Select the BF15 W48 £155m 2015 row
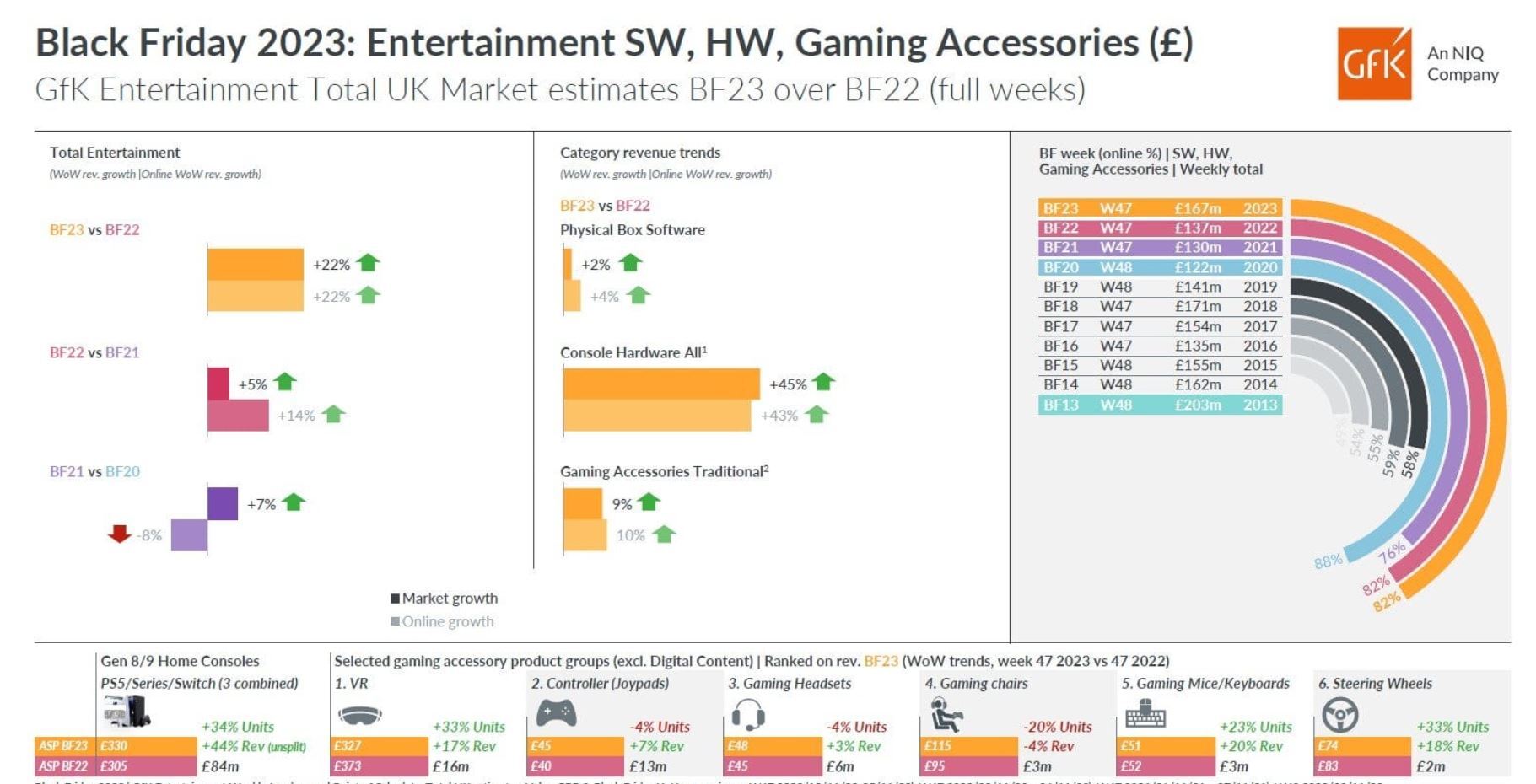The width and height of the screenshot is (1536, 784). [x=1161, y=365]
